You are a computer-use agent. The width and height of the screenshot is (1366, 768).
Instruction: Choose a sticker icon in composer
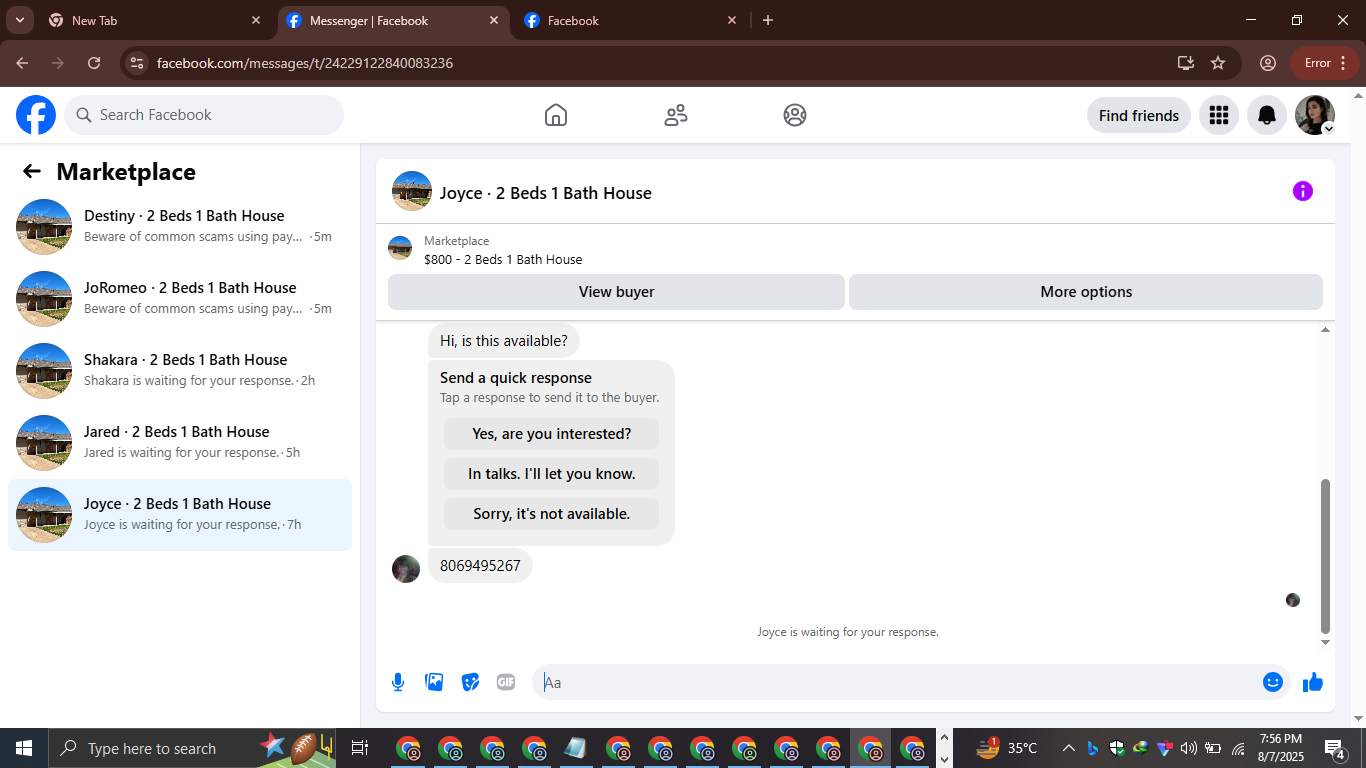(x=470, y=682)
